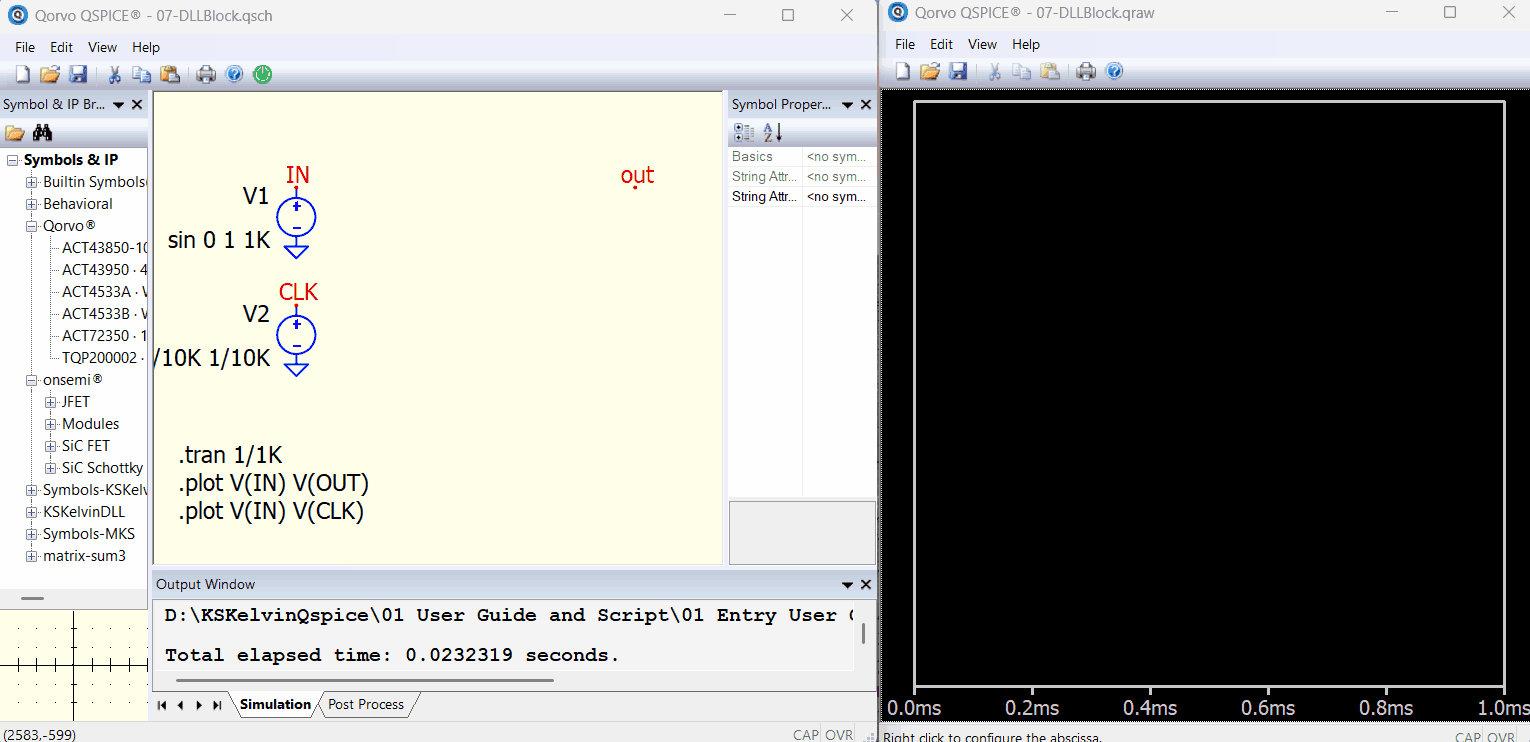This screenshot has width=1530, height=742.
Task: Switch Symbol Properties to categorized view
Action: click(744, 132)
